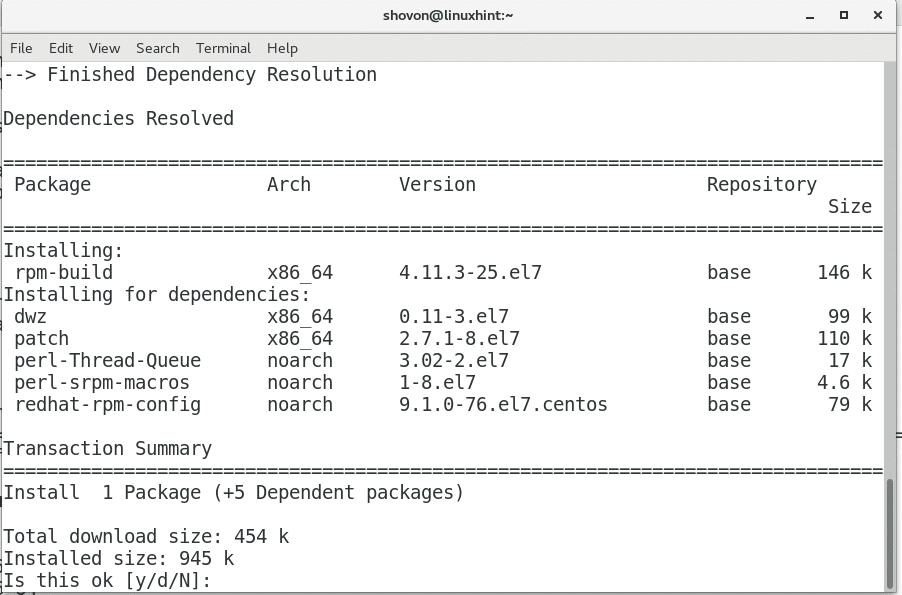Click the terminal vertical scrollbar thumb
The image size is (902, 595).
(x=890, y=533)
